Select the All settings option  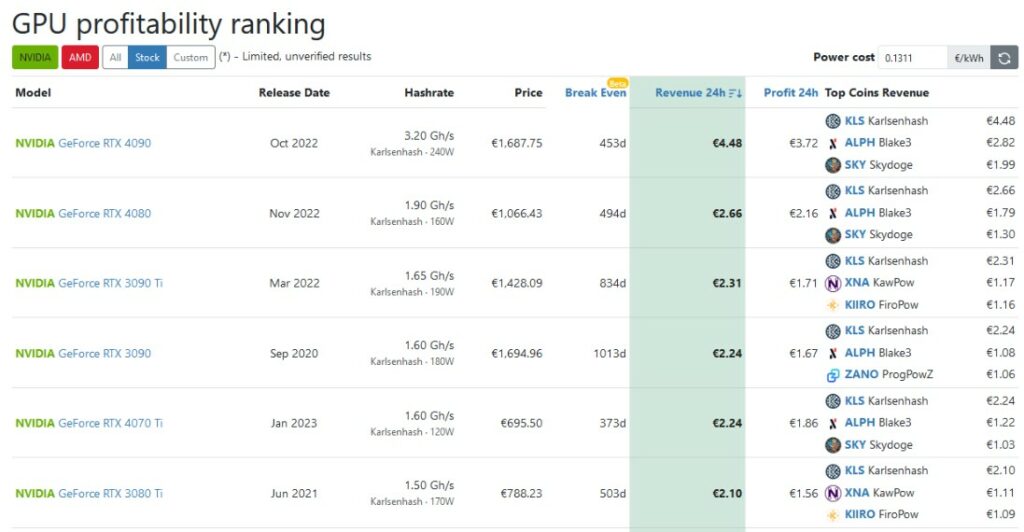click(x=116, y=57)
